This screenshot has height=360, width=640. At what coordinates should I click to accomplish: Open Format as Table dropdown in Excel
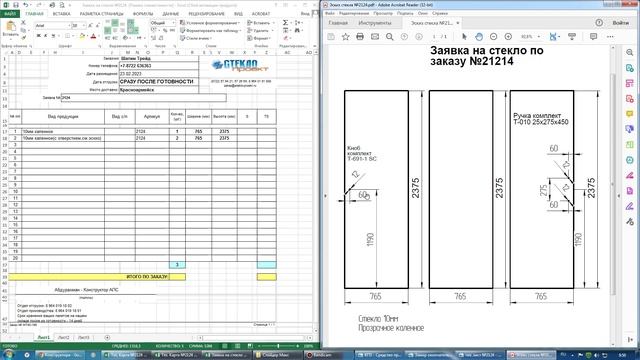click(211, 31)
